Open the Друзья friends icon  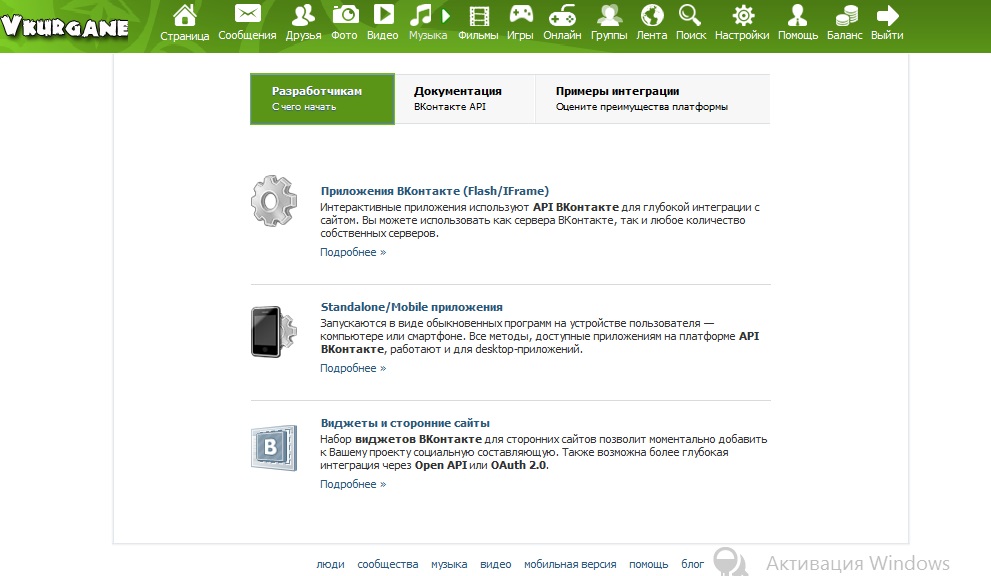[x=303, y=15]
